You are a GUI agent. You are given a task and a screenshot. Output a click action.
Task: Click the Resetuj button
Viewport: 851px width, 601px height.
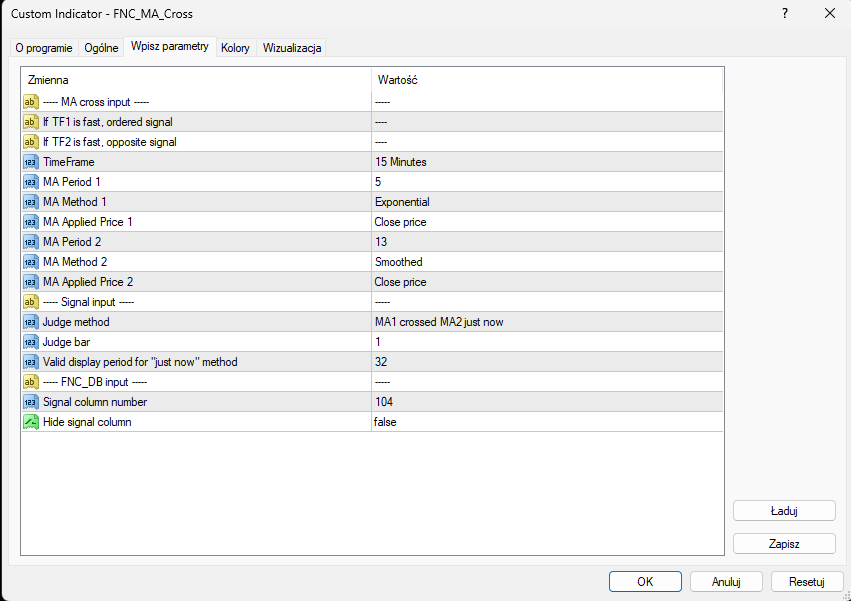click(806, 581)
